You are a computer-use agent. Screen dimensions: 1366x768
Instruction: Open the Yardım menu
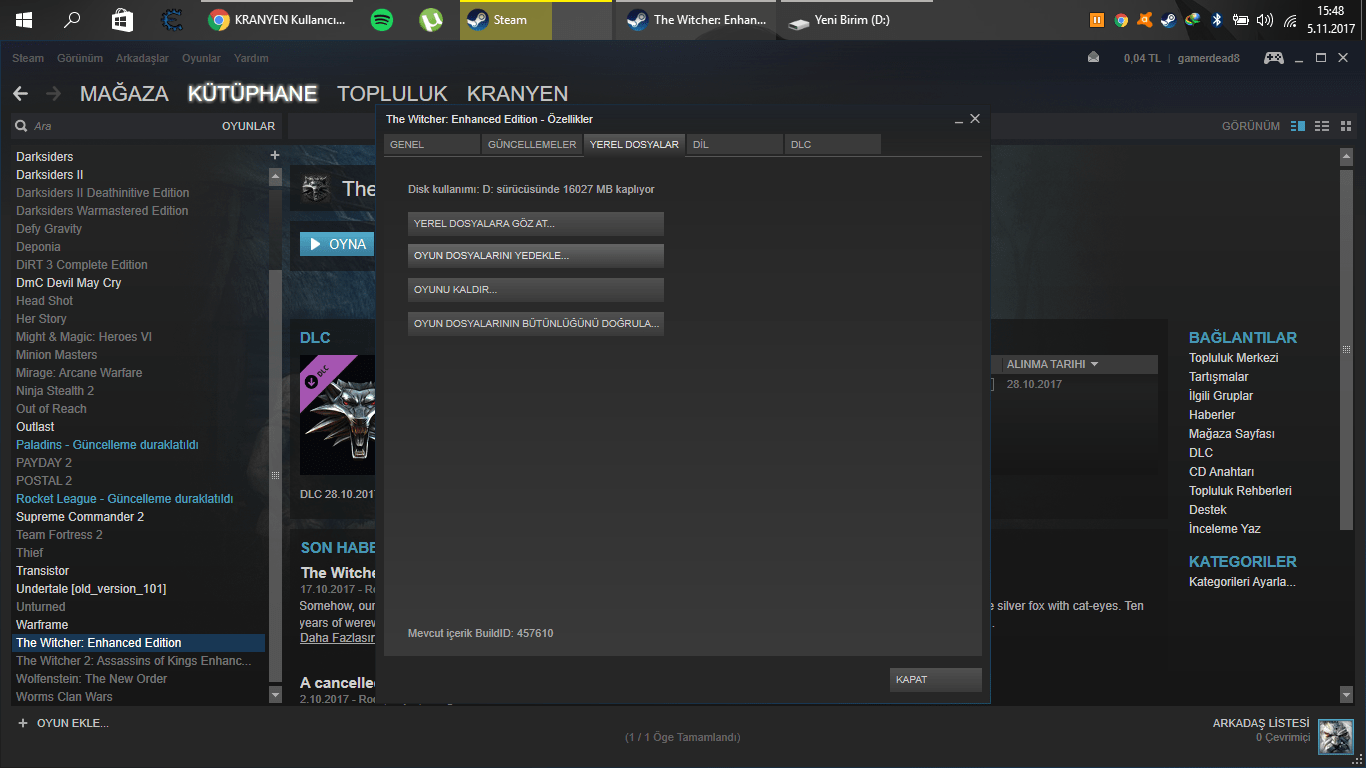click(x=251, y=58)
